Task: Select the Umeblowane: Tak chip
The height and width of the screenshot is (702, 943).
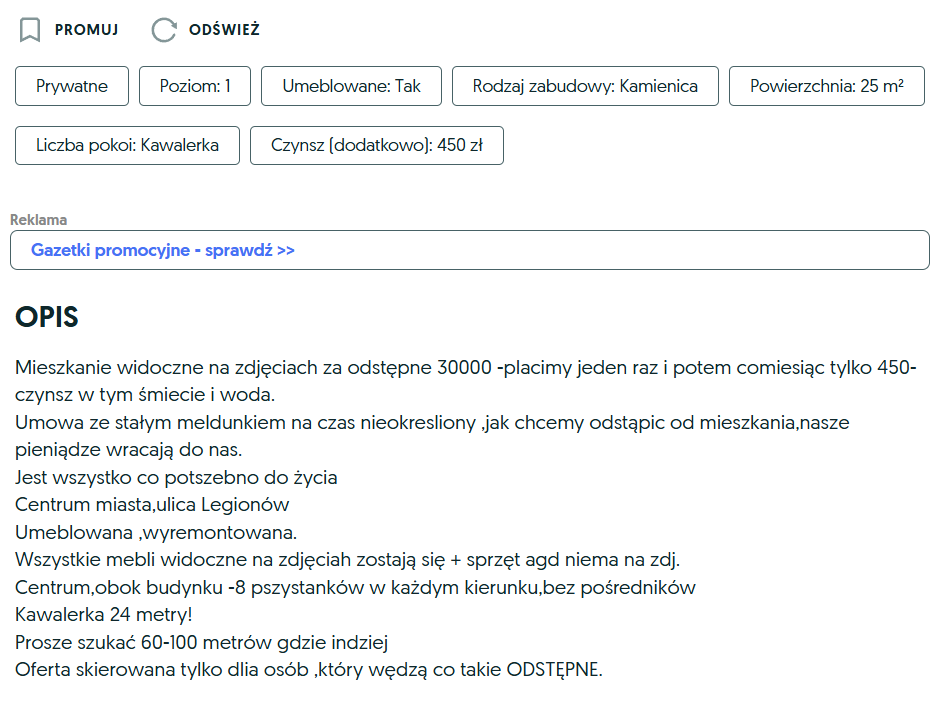Action: pyautogui.click(x=352, y=86)
